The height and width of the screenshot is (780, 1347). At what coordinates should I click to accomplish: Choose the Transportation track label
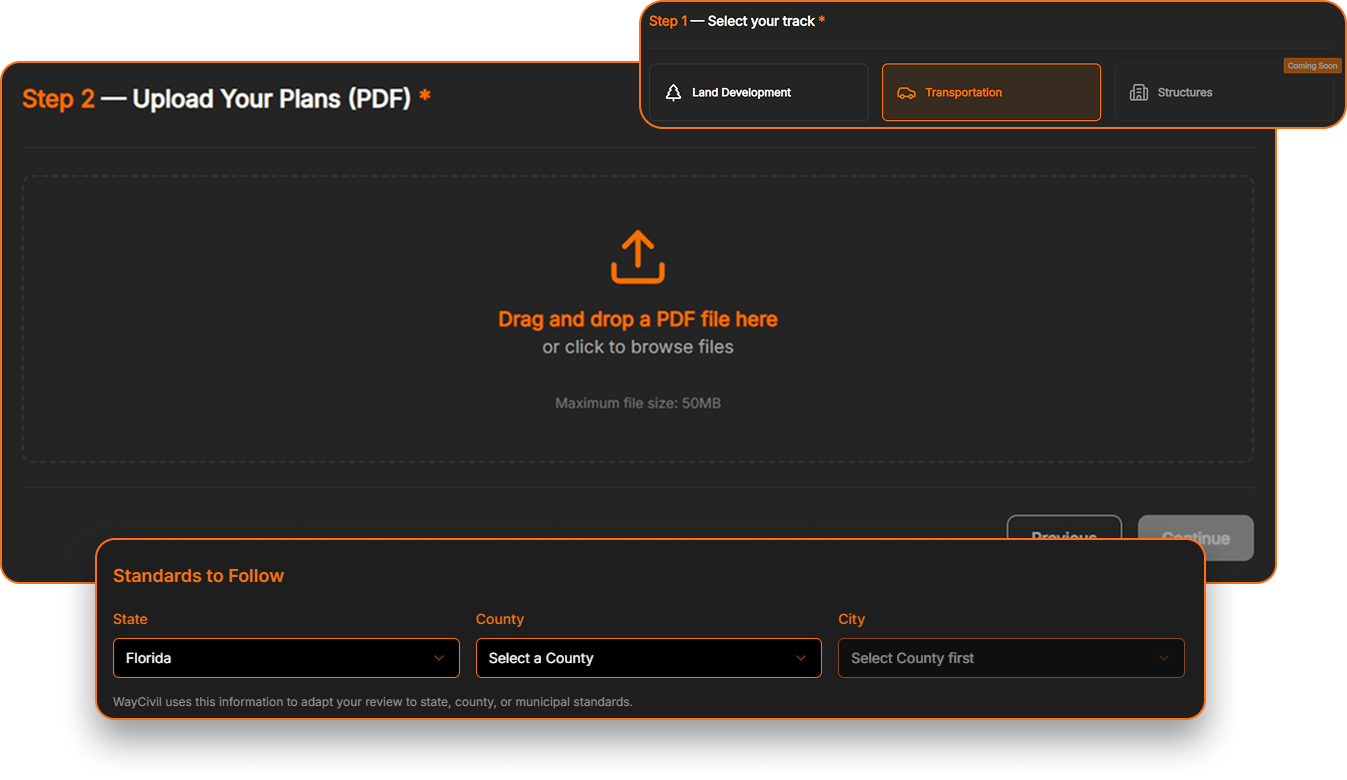click(x=963, y=93)
